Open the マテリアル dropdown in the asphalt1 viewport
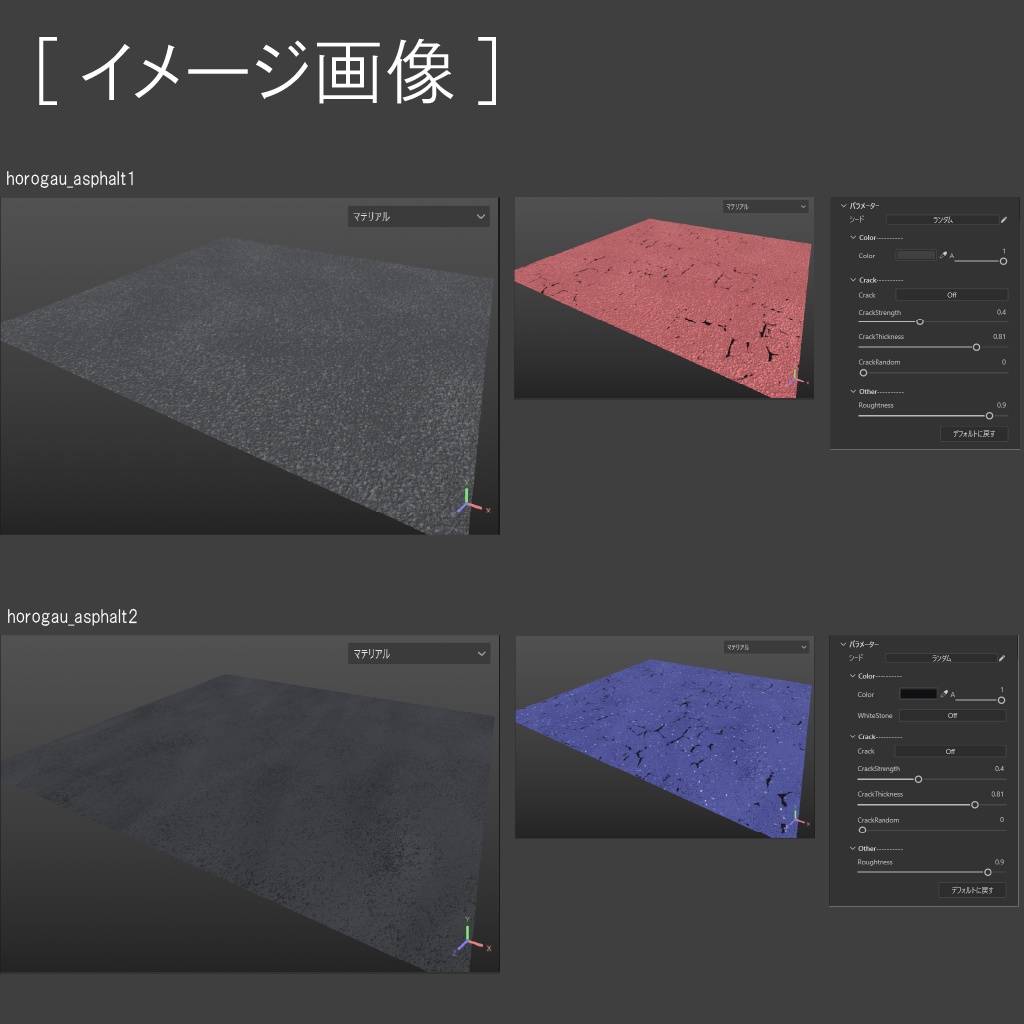 click(x=419, y=216)
